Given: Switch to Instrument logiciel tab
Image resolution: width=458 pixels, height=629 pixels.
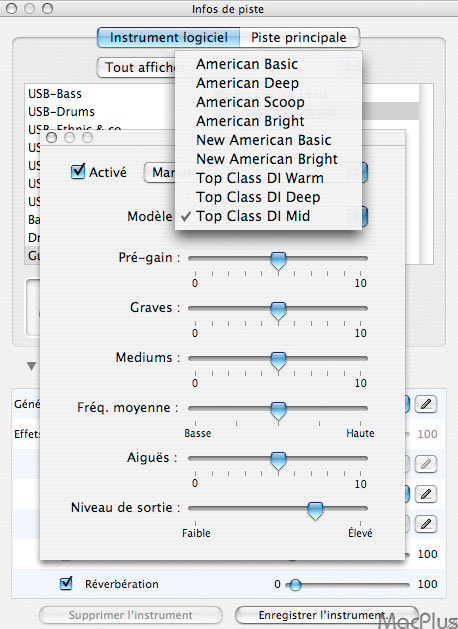Looking at the screenshot, I should [169, 38].
